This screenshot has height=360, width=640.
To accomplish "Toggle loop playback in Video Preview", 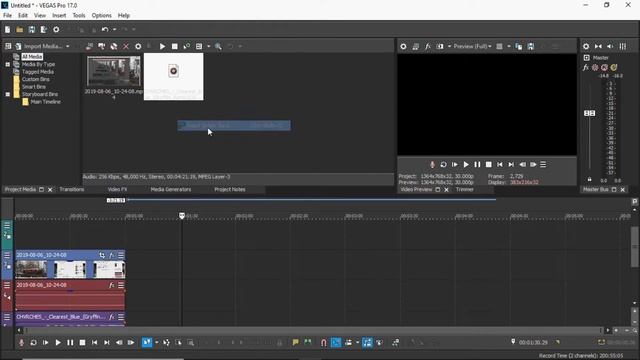I will (443, 164).
